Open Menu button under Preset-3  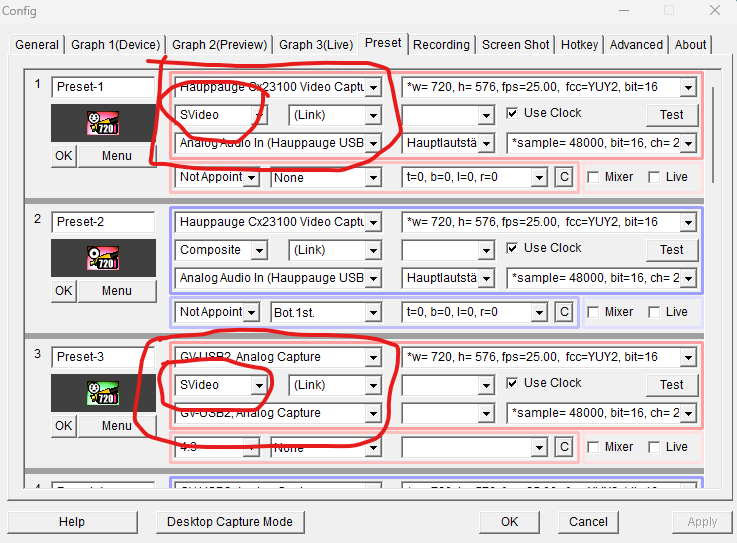117,425
